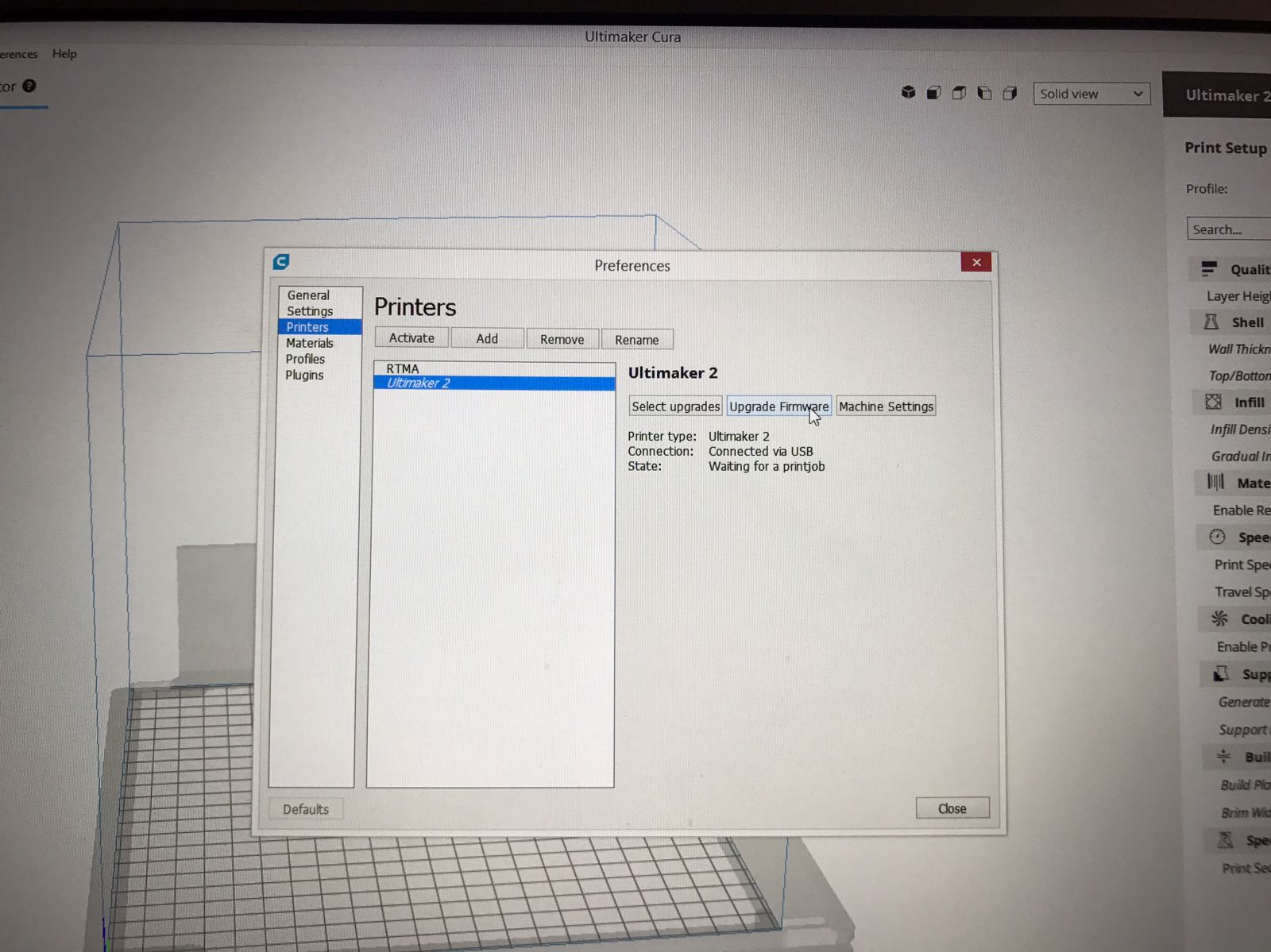Expand the Infill category icon
Viewport: 1271px width, 952px height.
[x=1213, y=402]
